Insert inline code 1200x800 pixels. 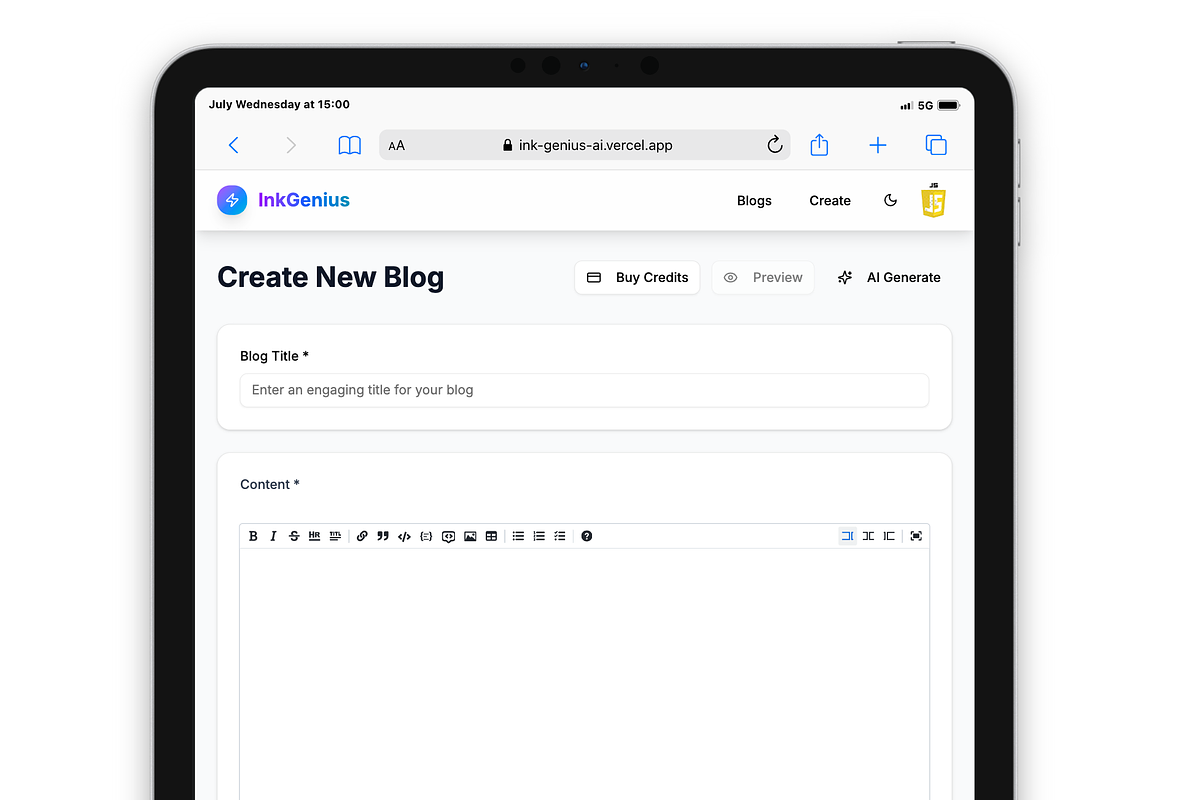coord(404,536)
